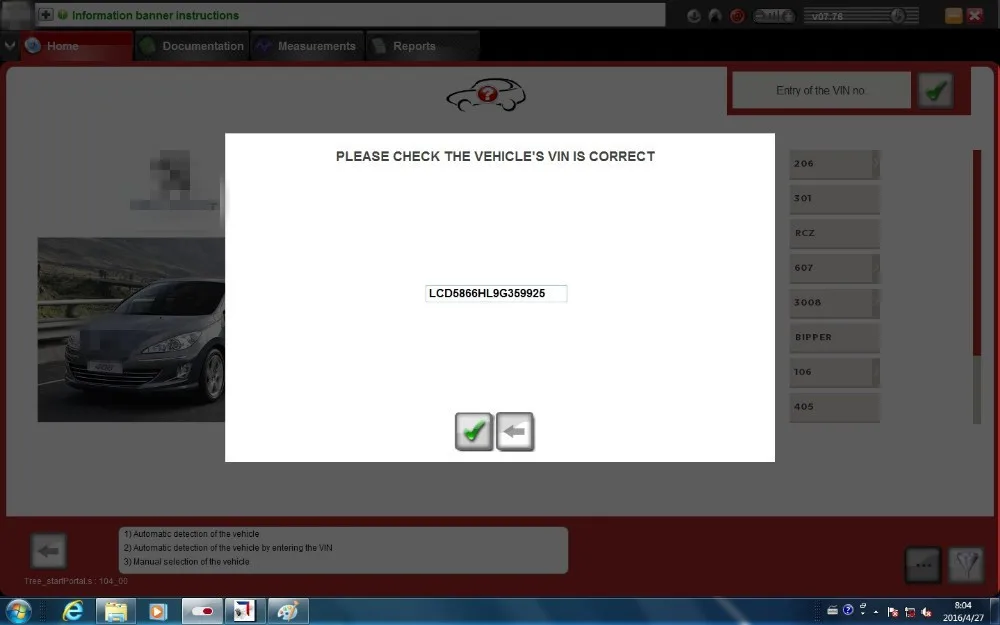Close the diagnostic application with red X

click(974, 15)
